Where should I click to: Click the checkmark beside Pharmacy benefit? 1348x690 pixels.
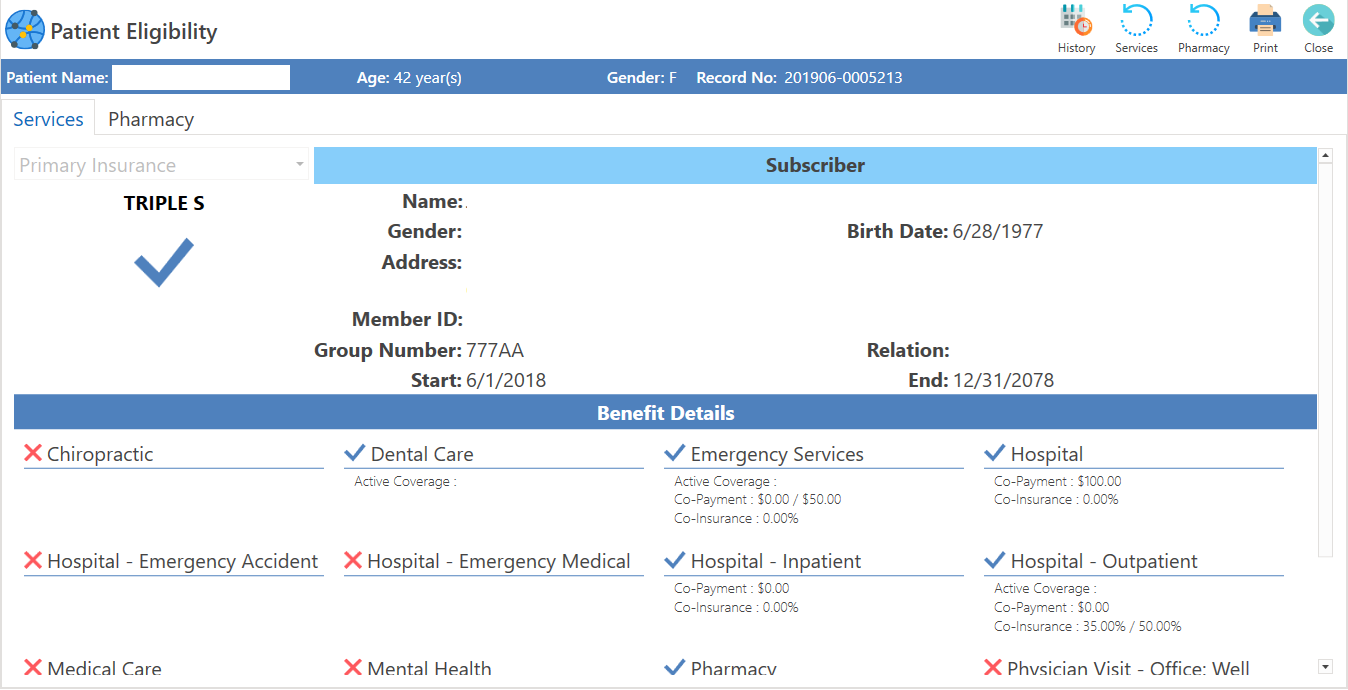pyautogui.click(x=674, y=667)
